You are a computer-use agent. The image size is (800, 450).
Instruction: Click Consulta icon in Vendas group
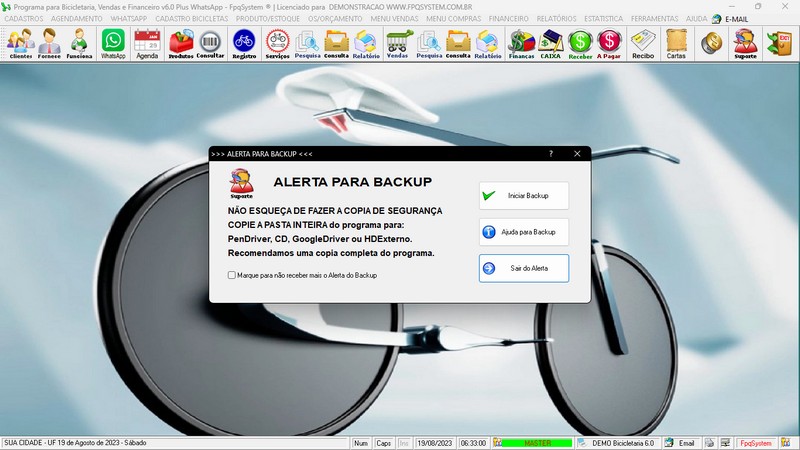click(458, 44)
